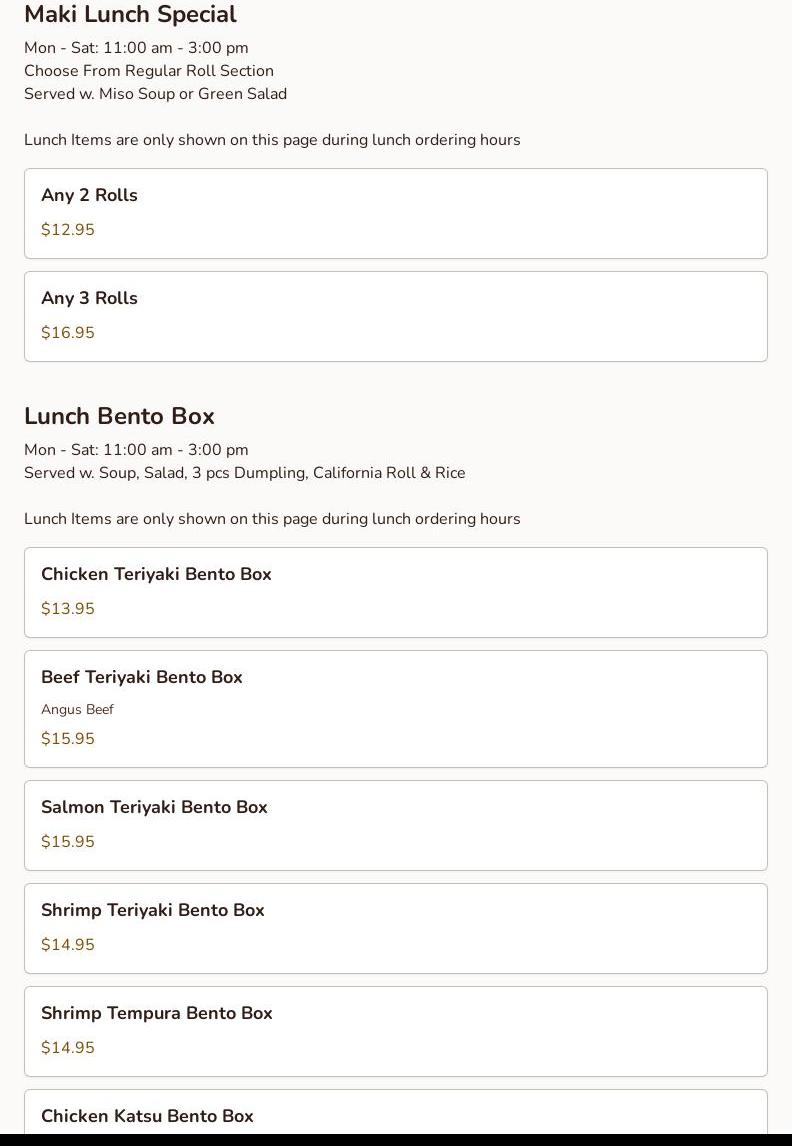Click the Bento Box 'Served w. Soup, Salad' description
Screen dimensions: 792x1146
pos(244,473)
